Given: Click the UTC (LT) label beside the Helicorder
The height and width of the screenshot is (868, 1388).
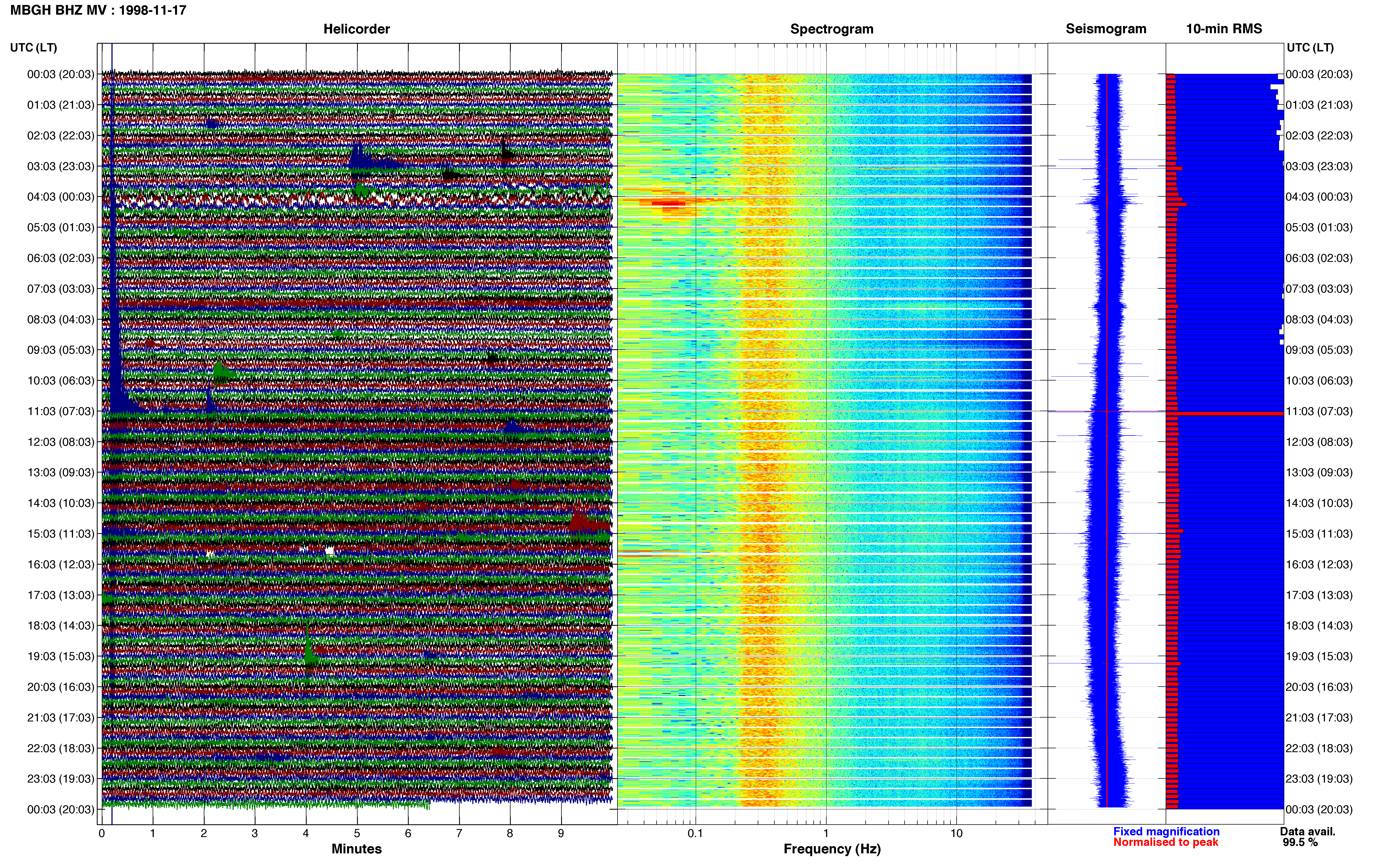Looking at the screenshot, I should [x=33, y=48].
